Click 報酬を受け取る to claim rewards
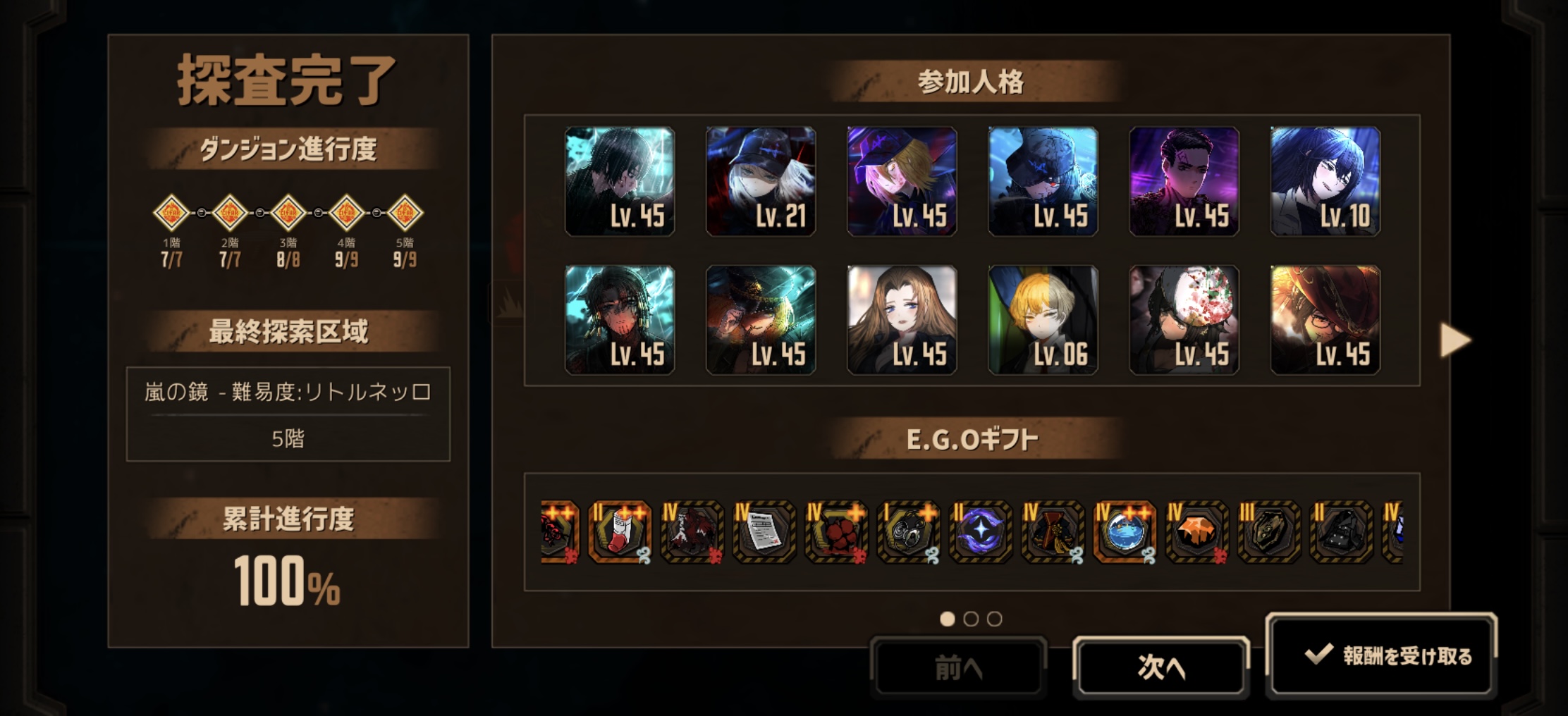The image size is (1568, 716). (x=1382, y=655)
